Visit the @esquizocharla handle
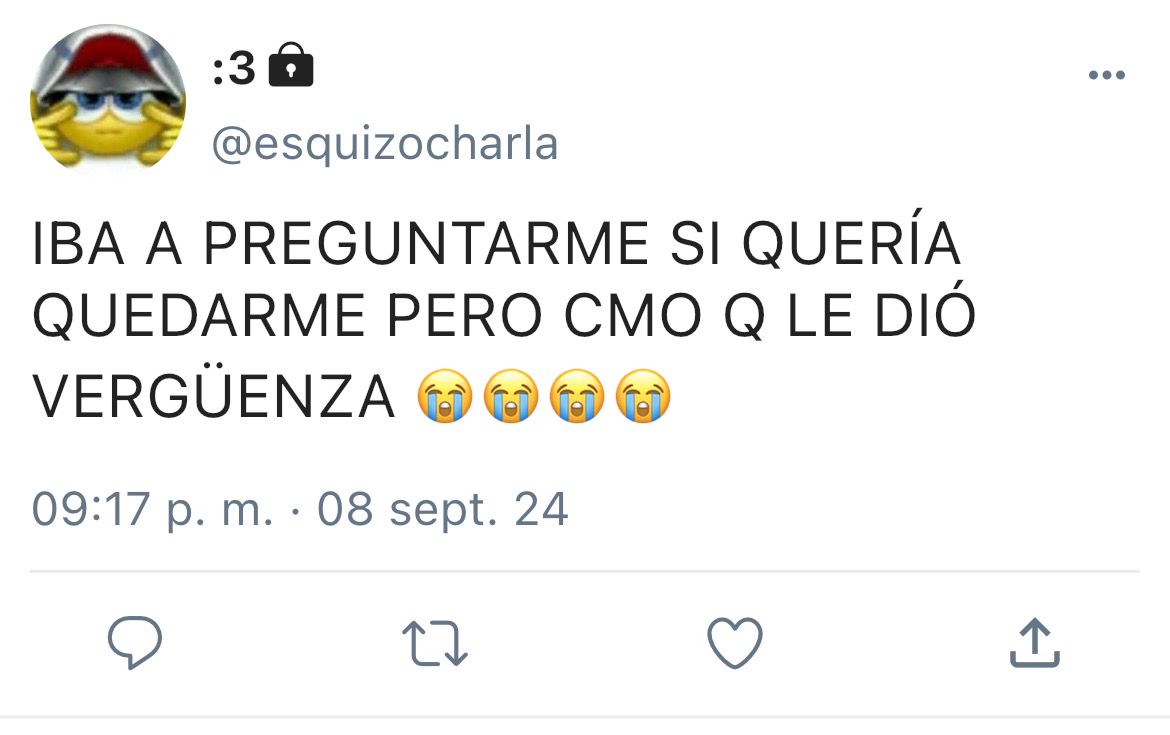 (x=385, y=144)
